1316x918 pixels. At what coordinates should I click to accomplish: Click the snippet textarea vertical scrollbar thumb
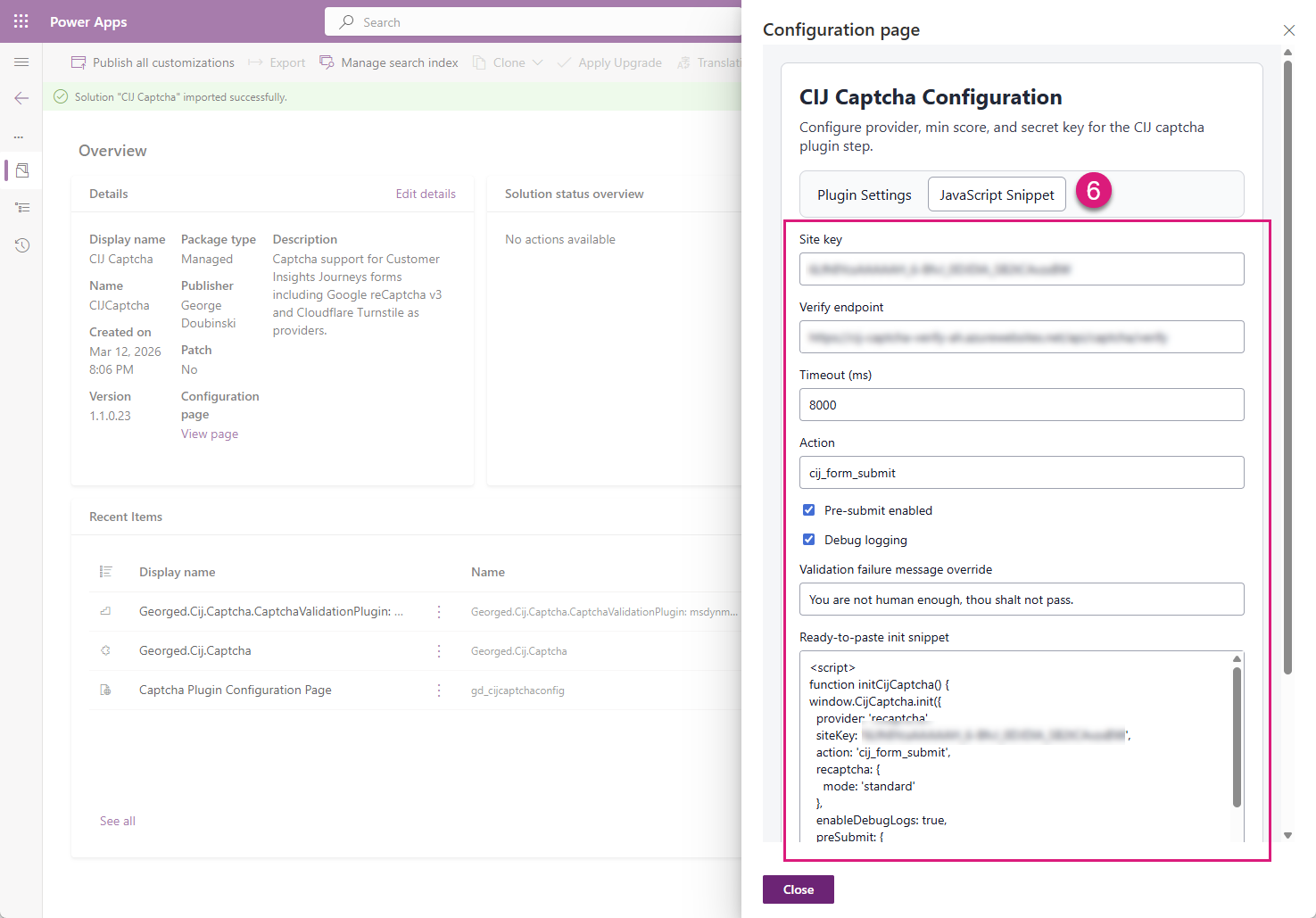coord(1237,737)
